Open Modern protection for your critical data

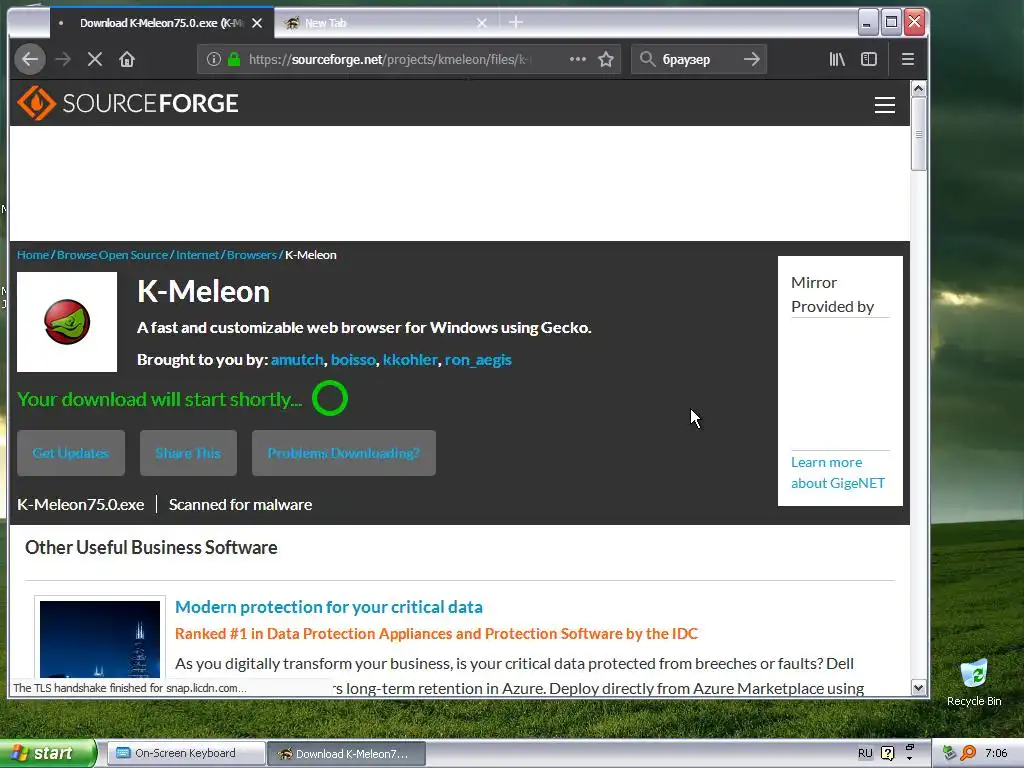[328, 607]
